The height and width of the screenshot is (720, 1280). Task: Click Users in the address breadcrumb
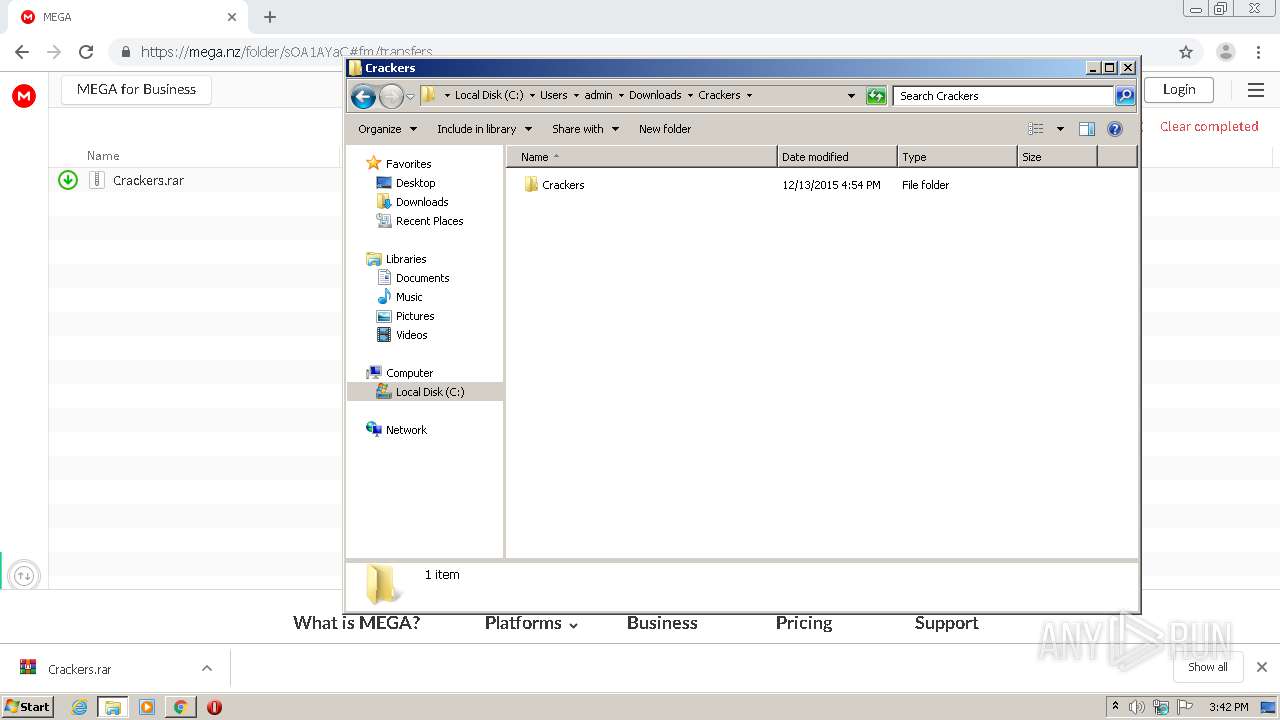(553, 96)
